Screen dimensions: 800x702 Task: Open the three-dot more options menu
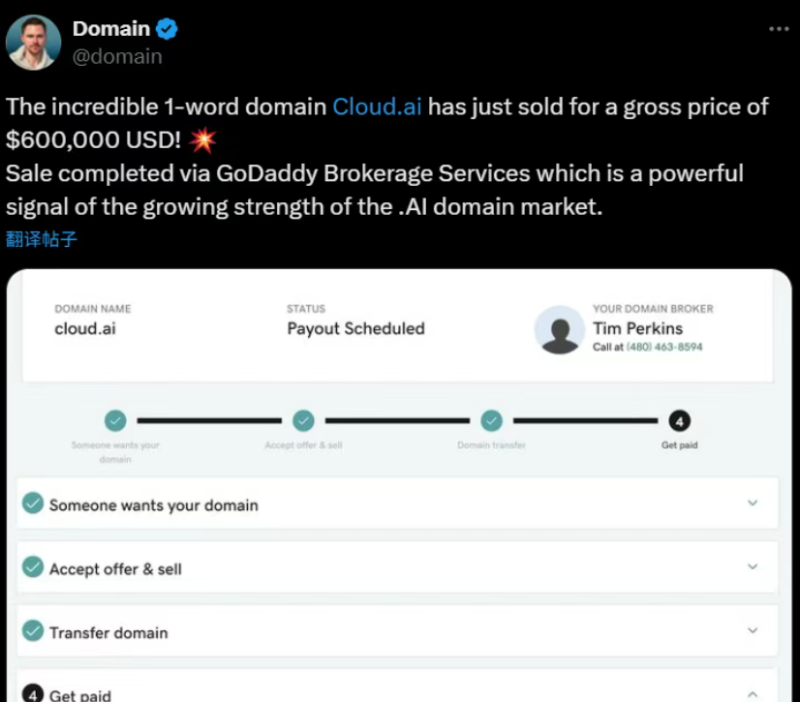tap(779, 29)
